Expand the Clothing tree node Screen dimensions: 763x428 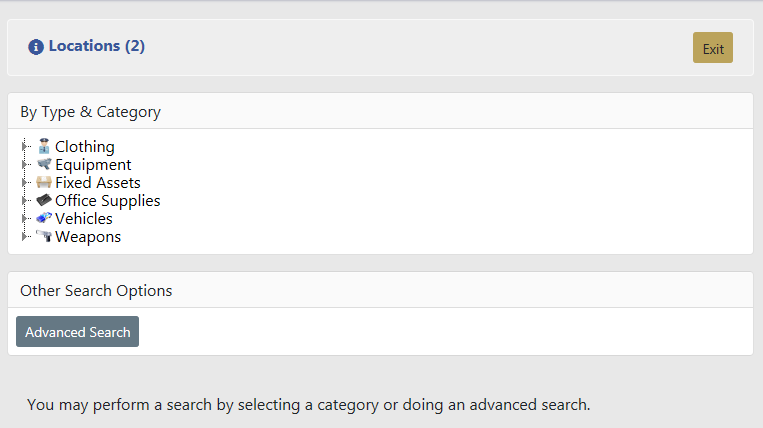pyautogui.click(x=25, y=147)
